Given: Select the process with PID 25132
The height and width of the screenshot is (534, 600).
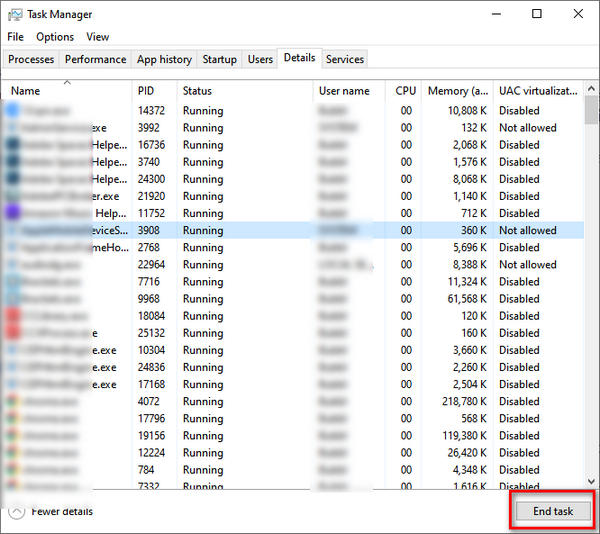Looking at the screenshot, I should pos(293,333).
